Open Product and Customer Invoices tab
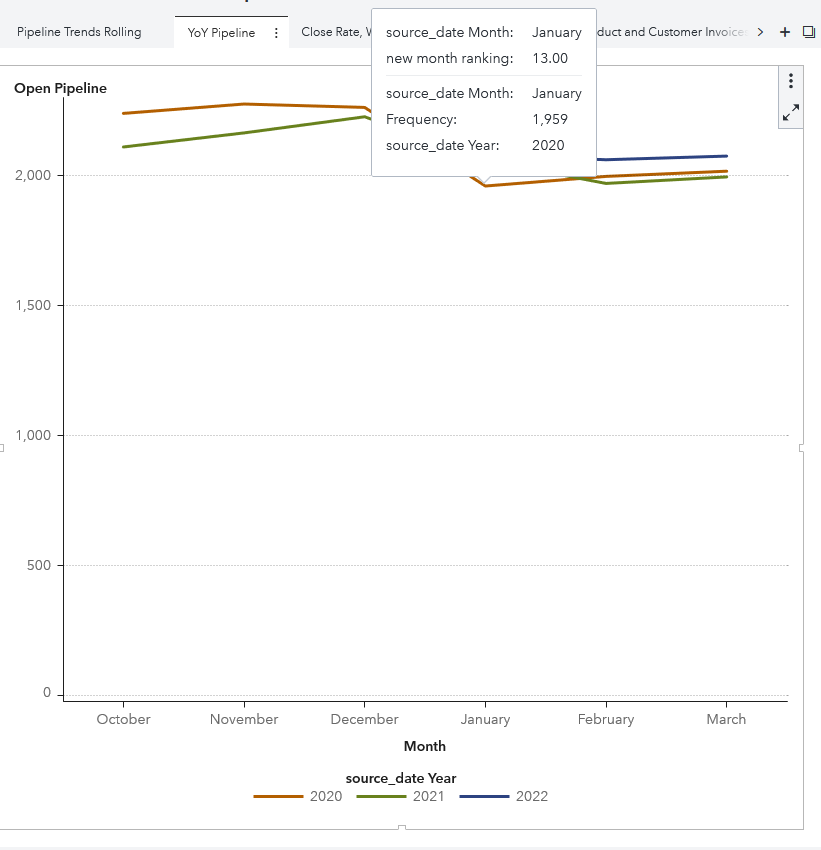Viewport: 821px width, 850px height. click(670, 32)
